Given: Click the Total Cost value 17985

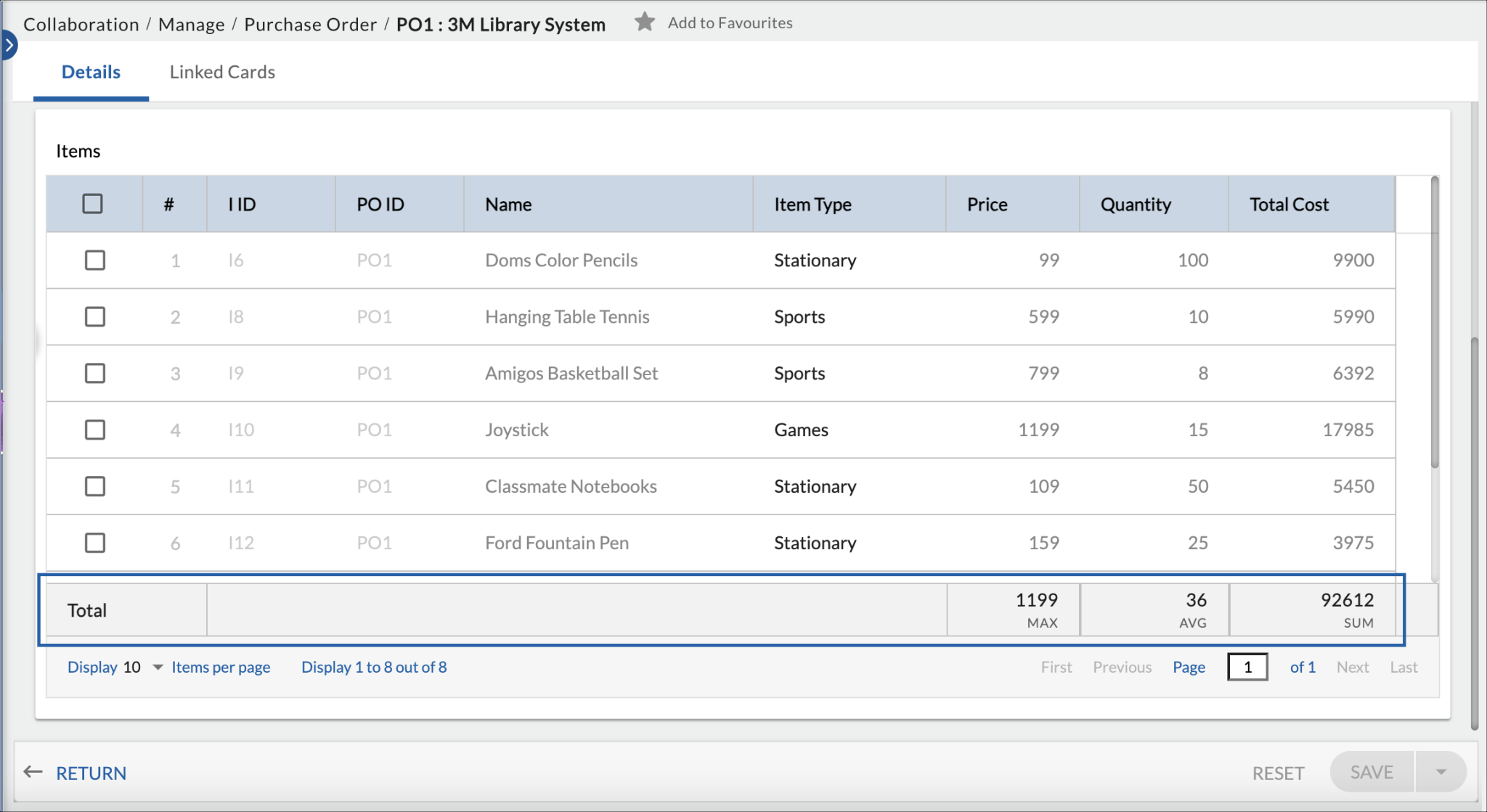Looking at the screenshot, I should 1348,430.
